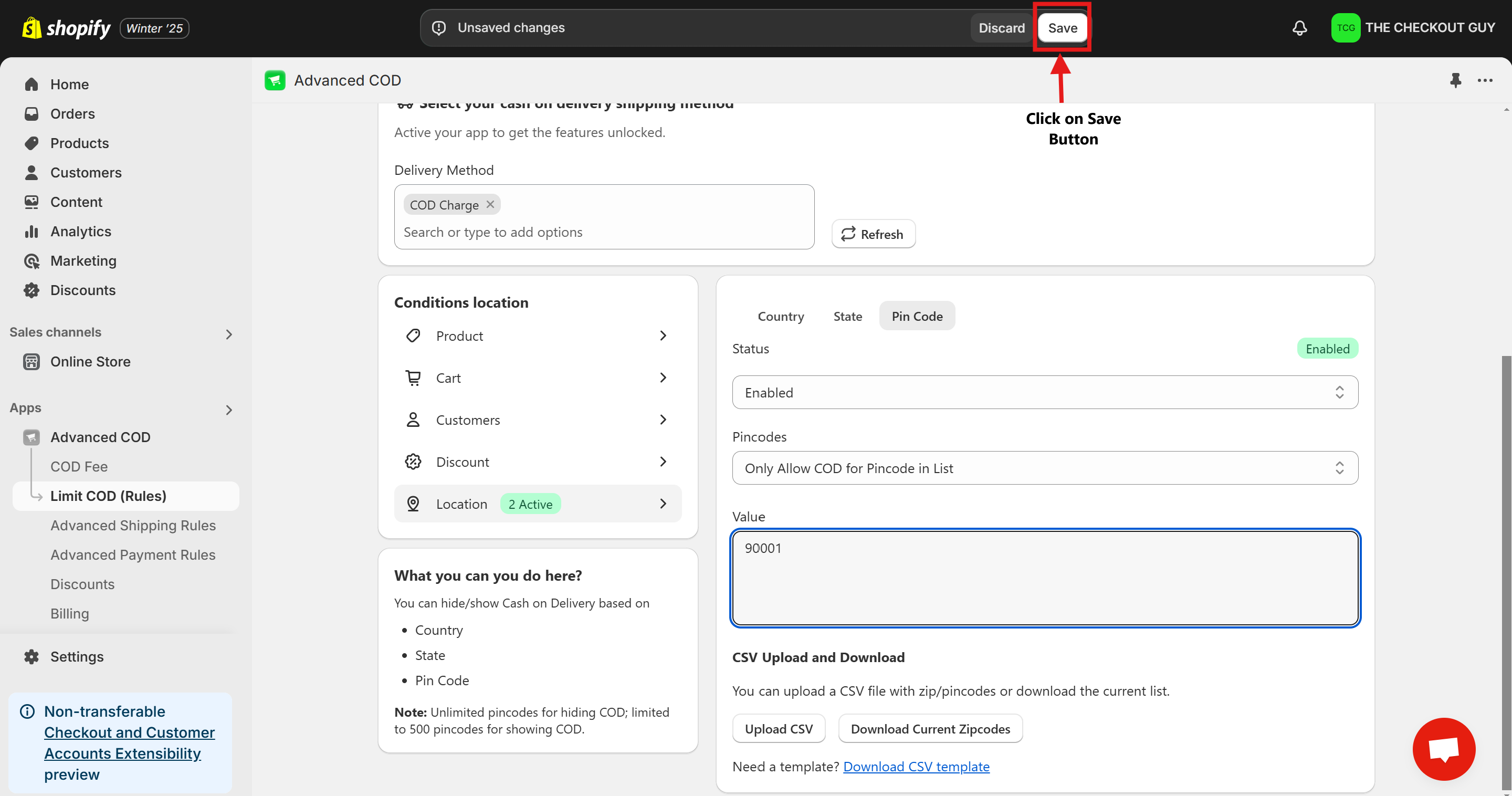
Task: Click Upload CSV button
Action: pos(778,728)
